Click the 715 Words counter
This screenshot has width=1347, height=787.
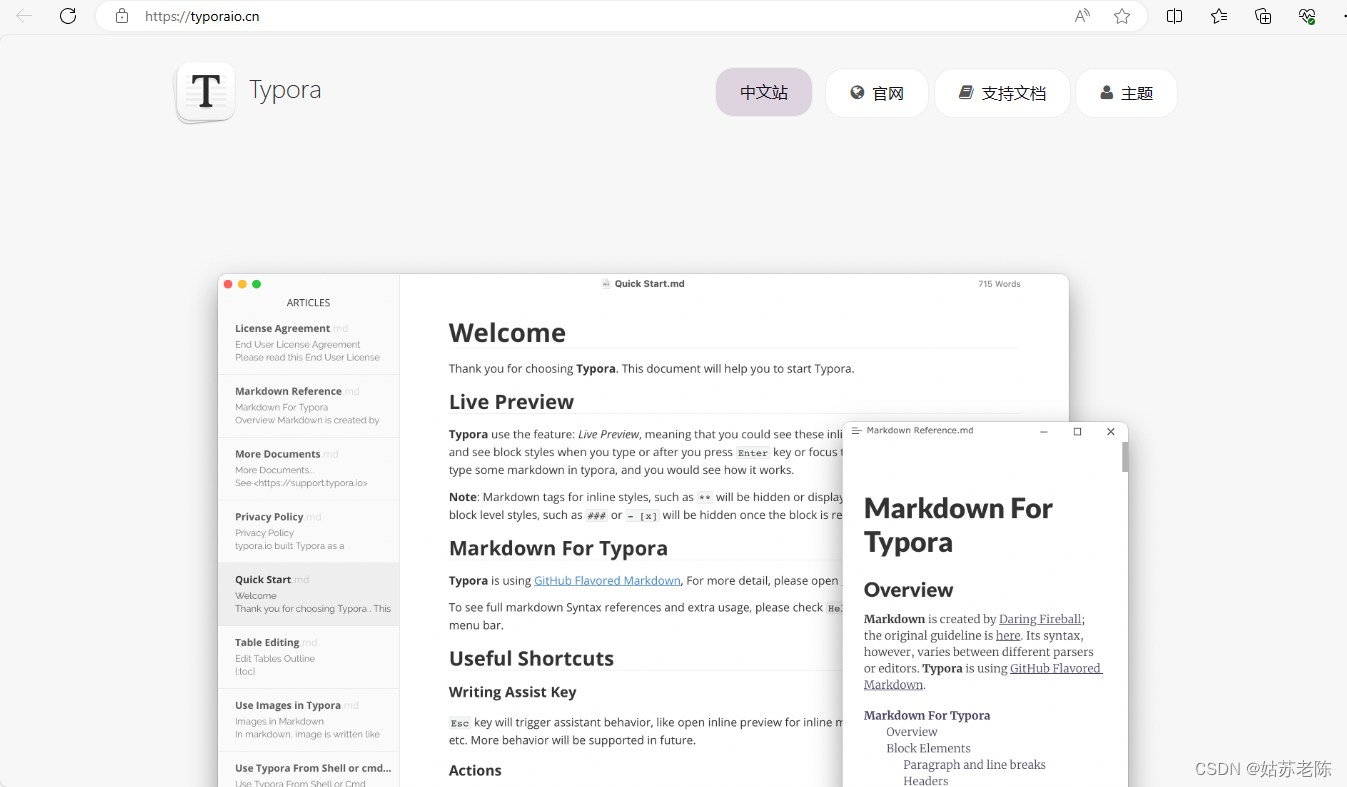click(999, 284)
